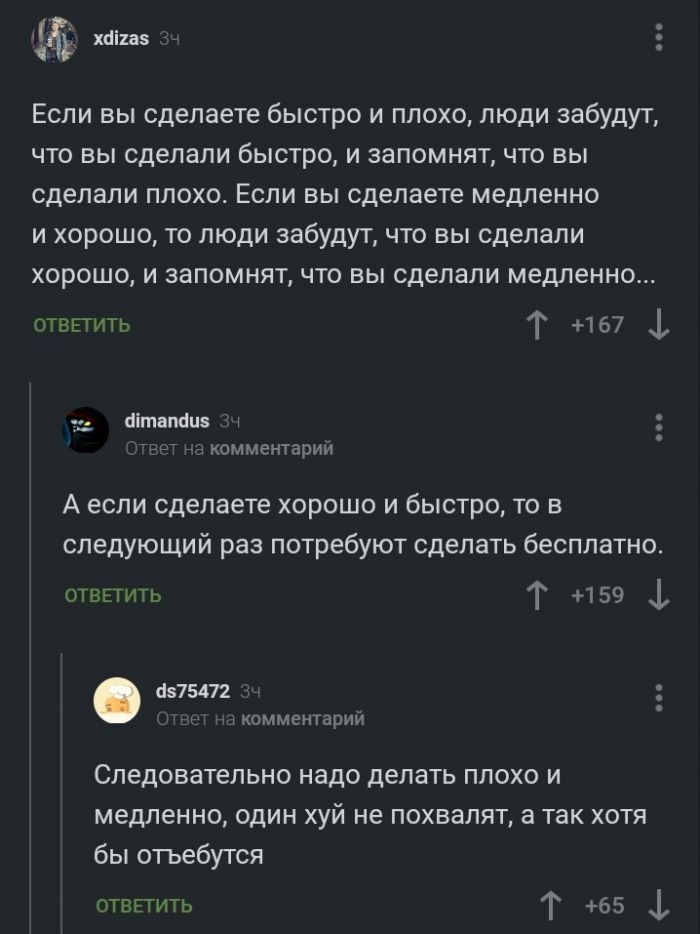Downvote the comment by xdizas
Image resolution: width=700 pixels, height=934 pixels.
[x=659, y=325]
